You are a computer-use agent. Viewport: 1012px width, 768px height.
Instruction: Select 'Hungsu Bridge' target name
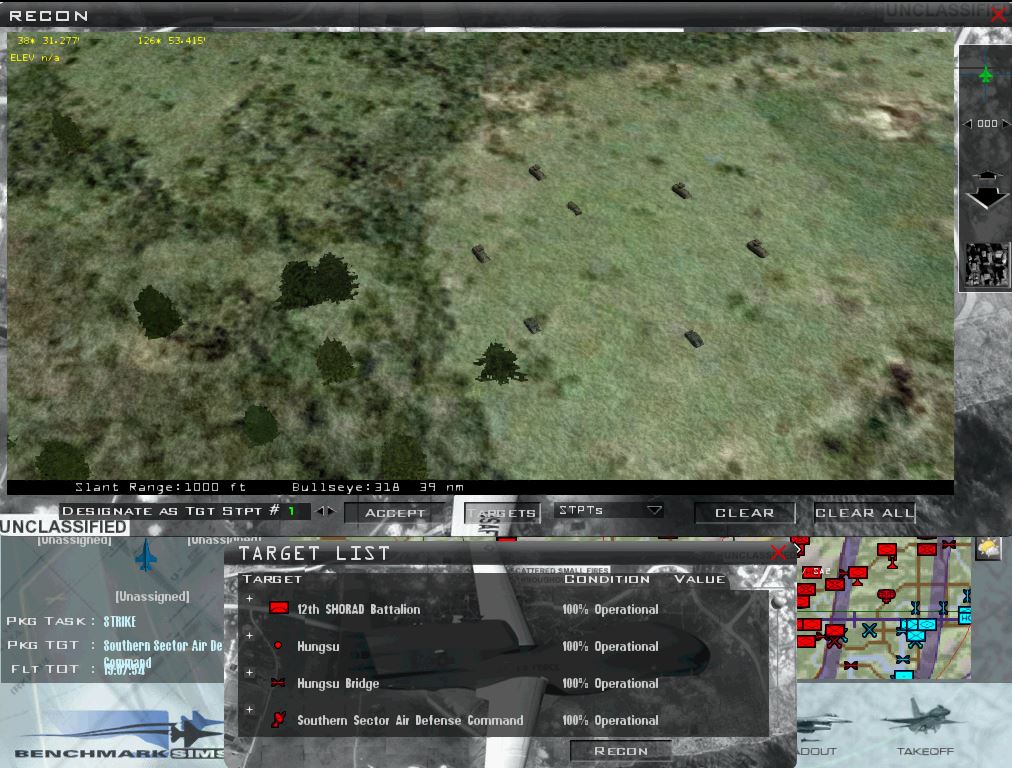click(338, 683)
